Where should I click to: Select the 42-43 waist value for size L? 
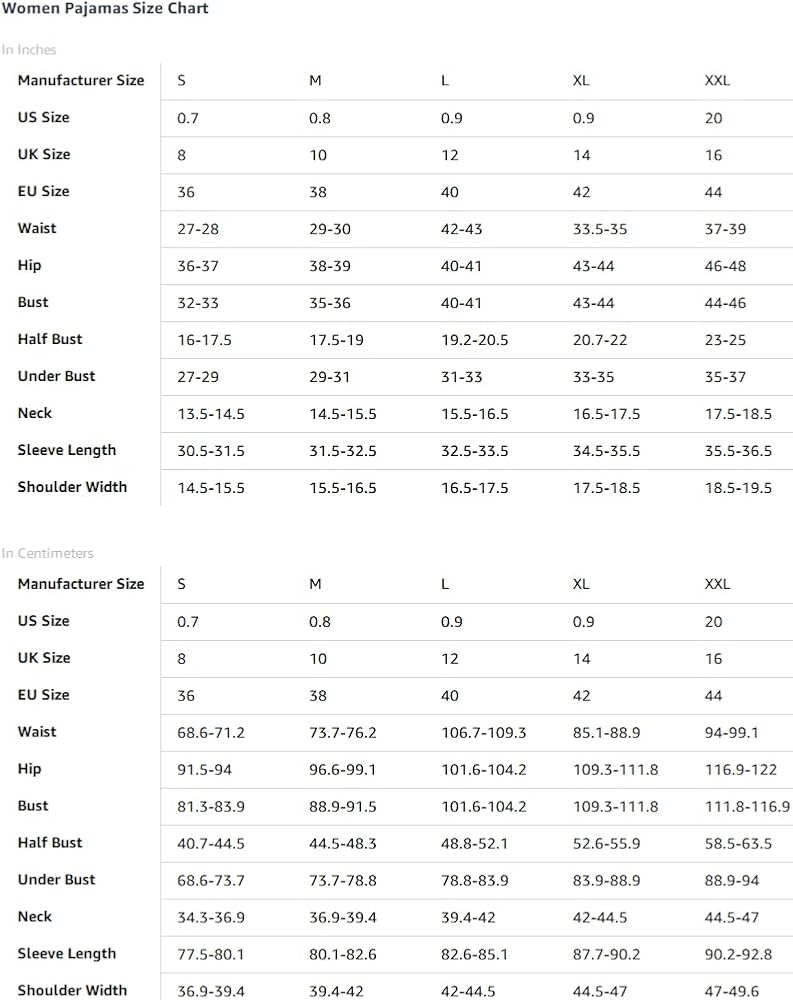pyautogui.click(x=461, y=229)
